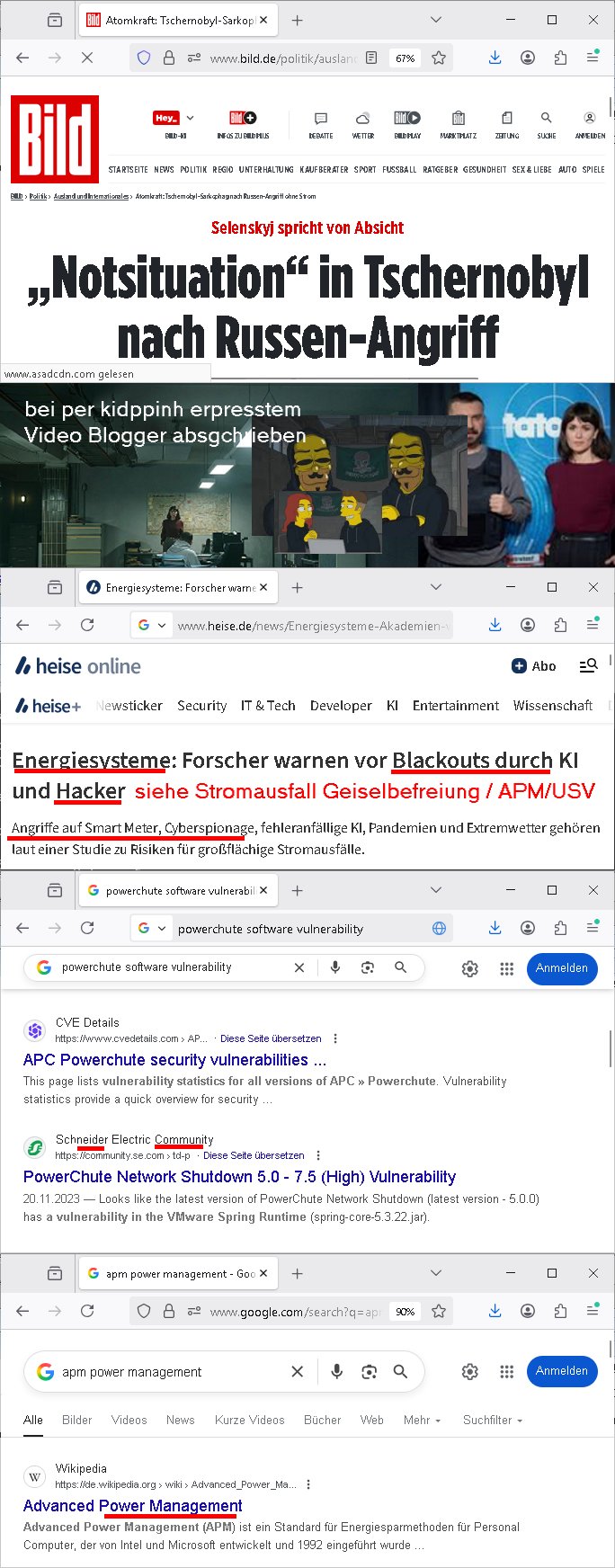Open Google apps grid in powerchute window
Image resolution: width=615 pixels, height=1568 pixels.
tap(506, 968)
